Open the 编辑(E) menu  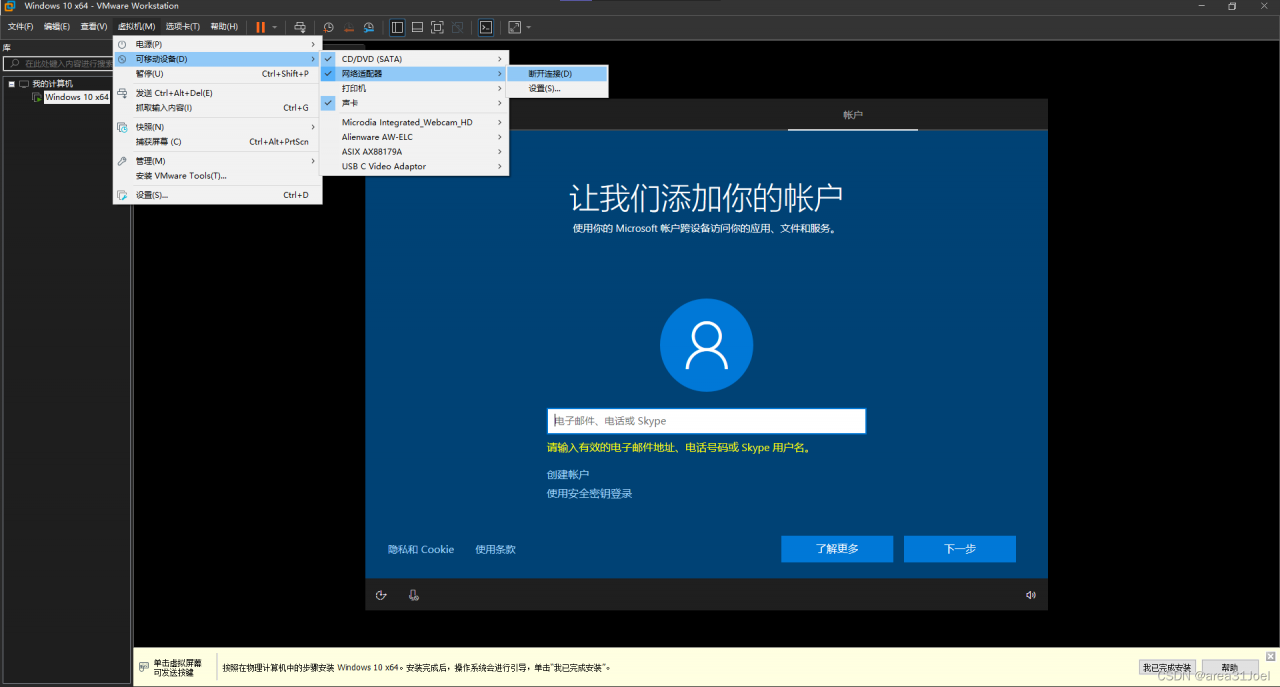click(x=57, y=27)
